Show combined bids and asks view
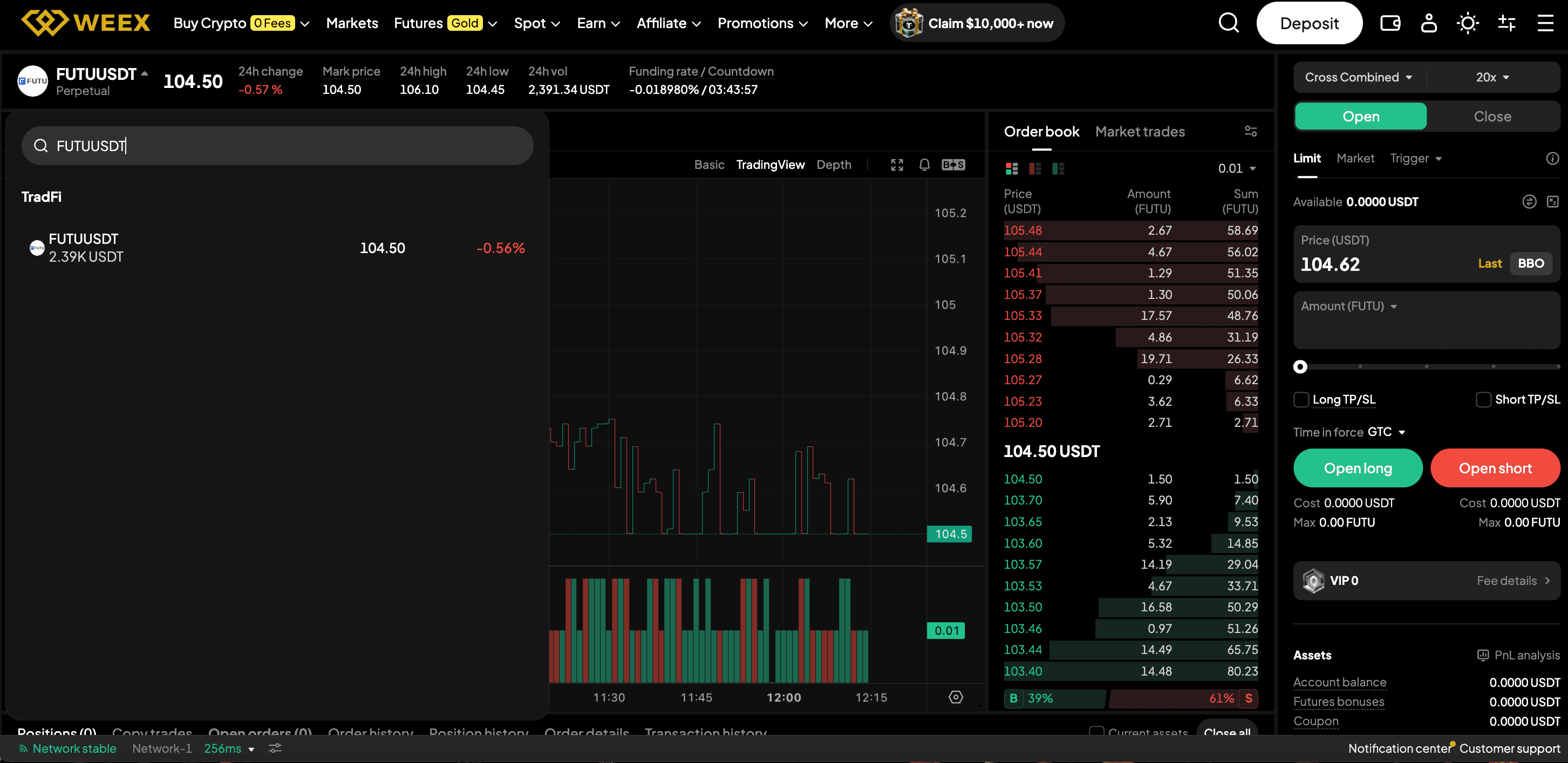This screenshot has height=763, width=1568. [x=1012, y=168]
